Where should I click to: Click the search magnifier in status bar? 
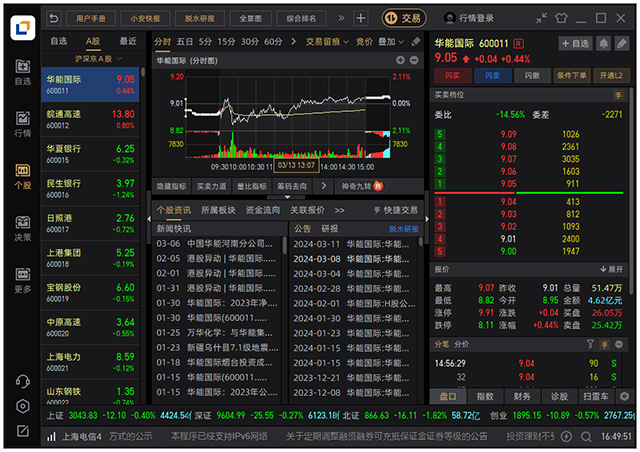[x=586, y=436]
